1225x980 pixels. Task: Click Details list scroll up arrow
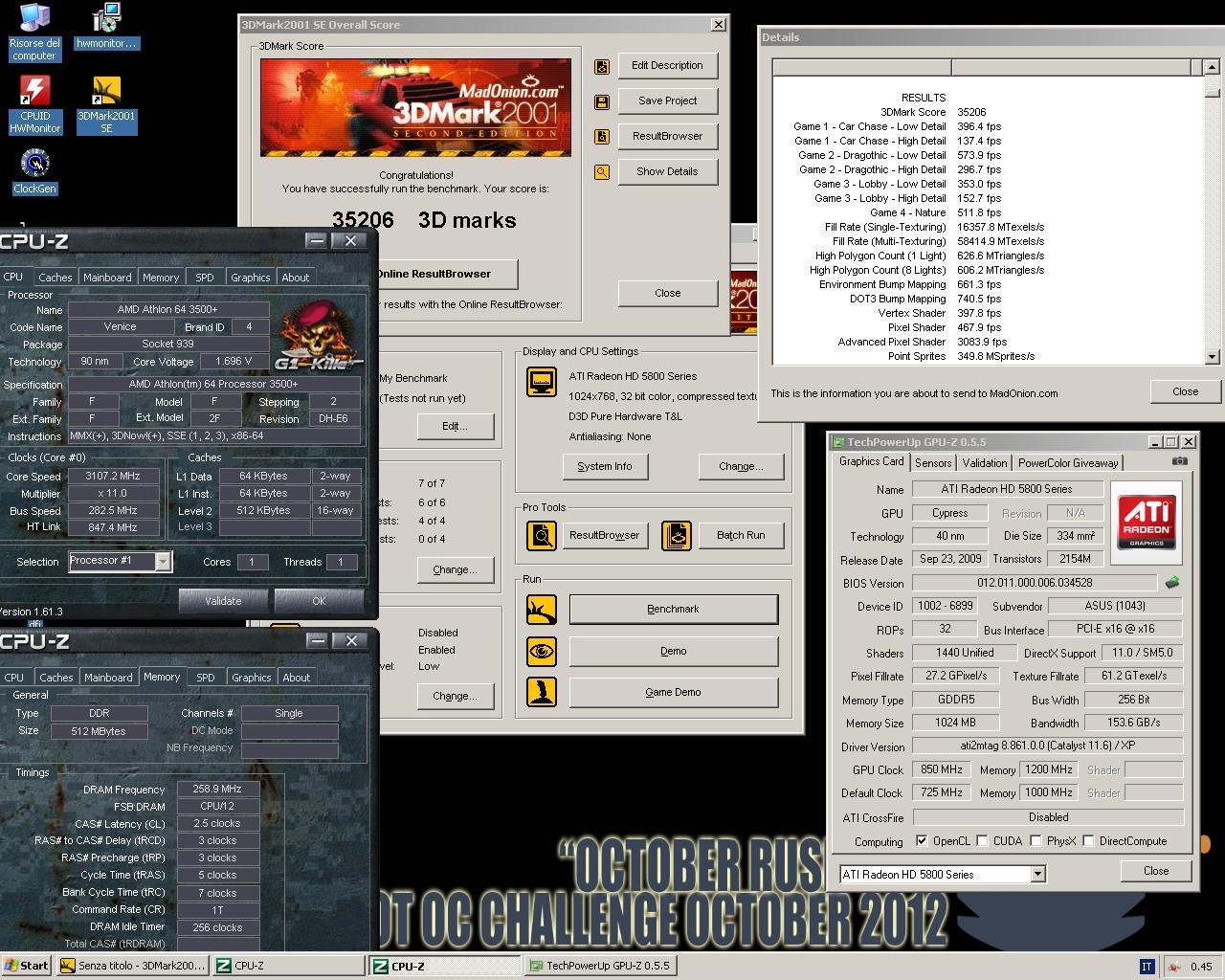tap(1213, 67)
